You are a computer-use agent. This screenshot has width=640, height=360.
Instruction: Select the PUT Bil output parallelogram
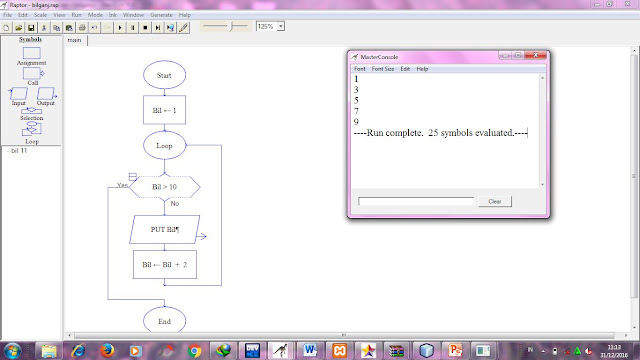tap(164, 229)
